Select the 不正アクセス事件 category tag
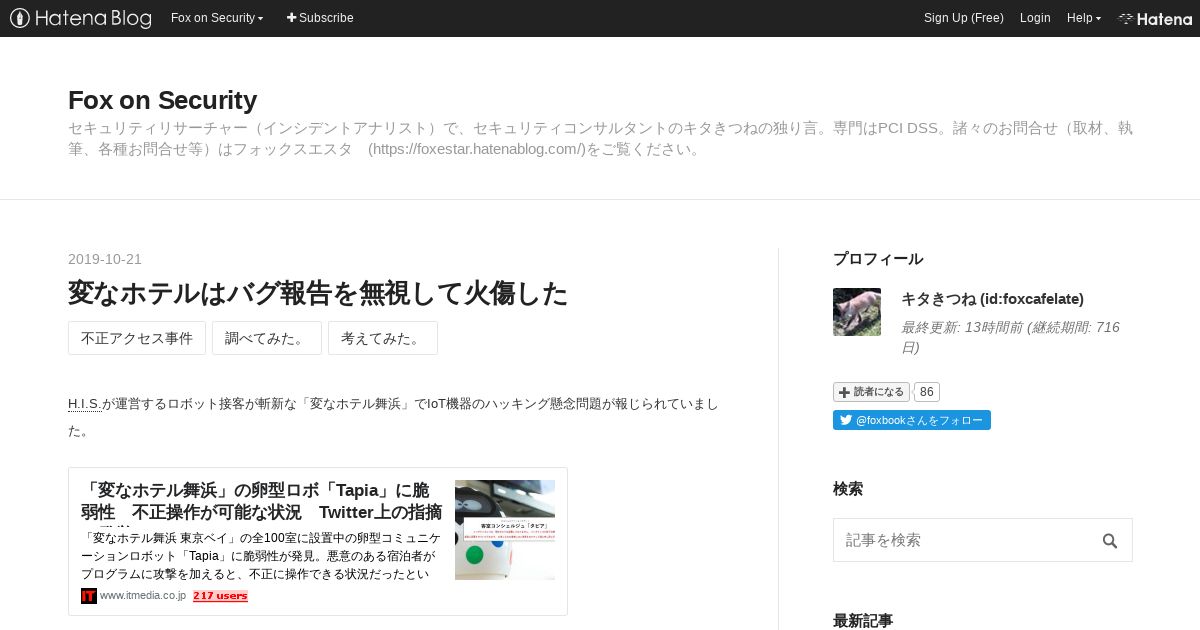1200x630 pixels. 137,338
